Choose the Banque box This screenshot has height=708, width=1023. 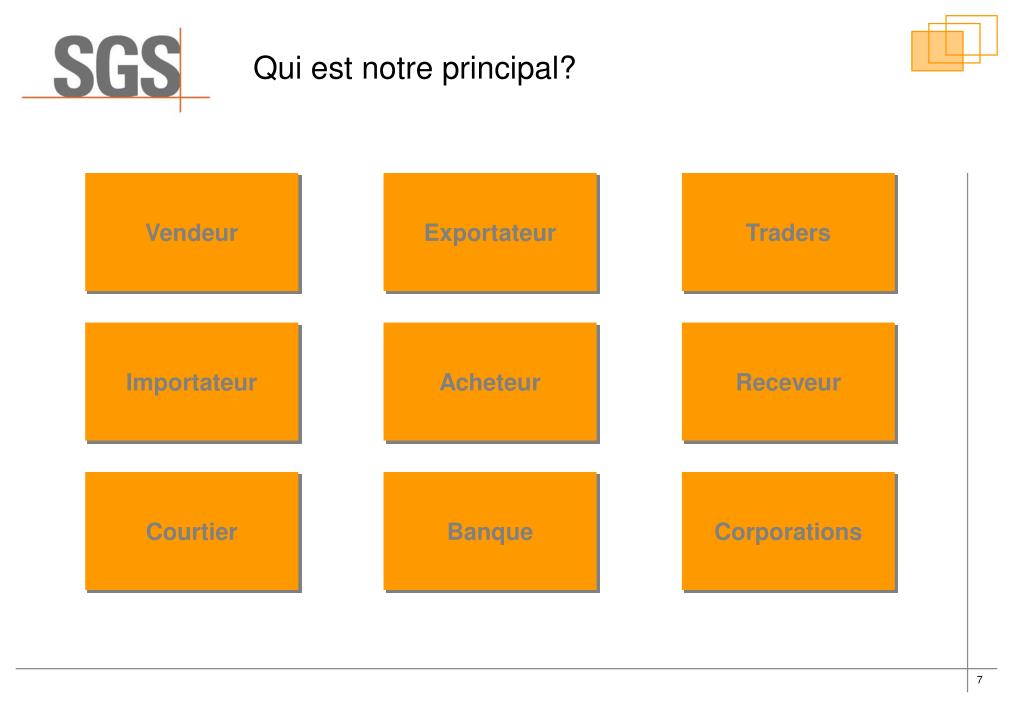(491, 532)
